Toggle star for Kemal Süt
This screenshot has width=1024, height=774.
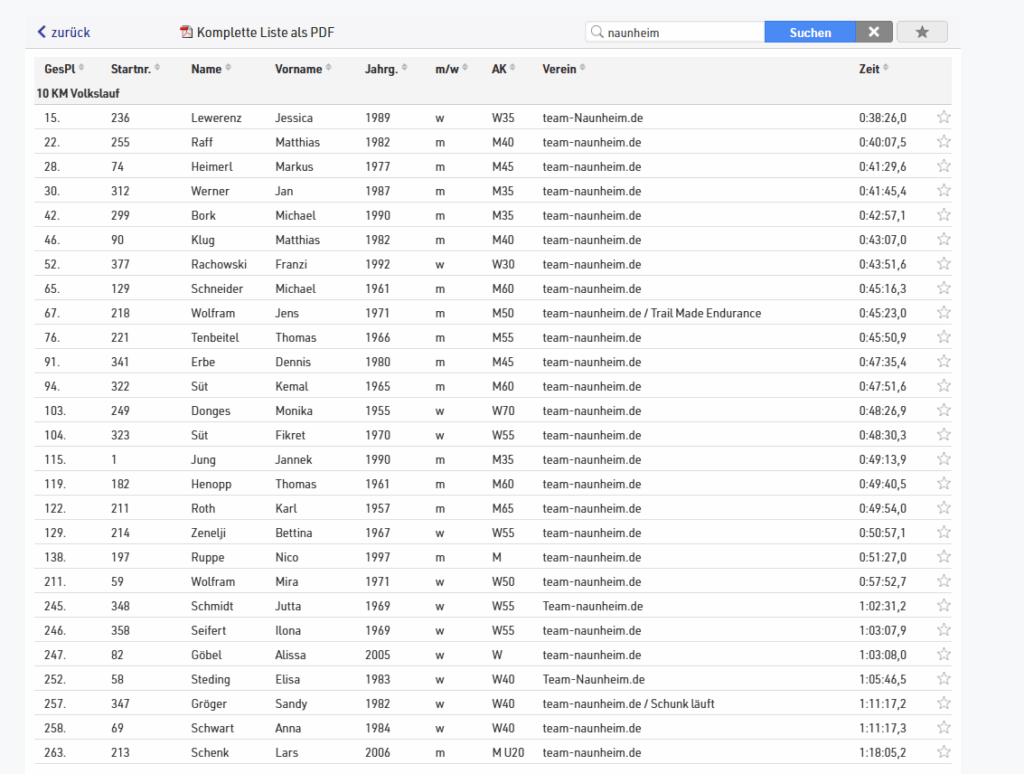click(x=943, y=386)
